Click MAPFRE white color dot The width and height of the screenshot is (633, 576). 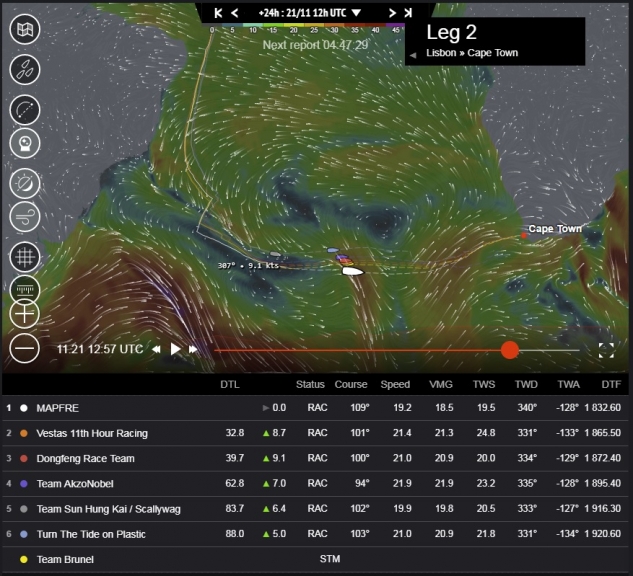24,408
